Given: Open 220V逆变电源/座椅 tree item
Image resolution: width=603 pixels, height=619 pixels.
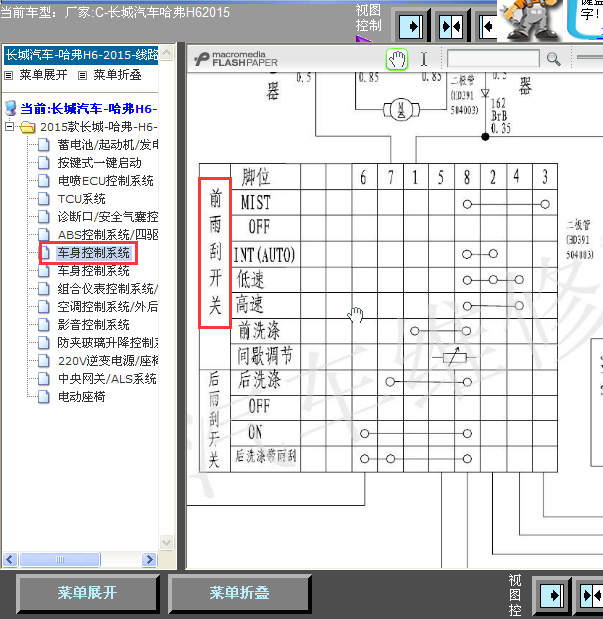Looking at the screenshot, I should pos(107,361).
